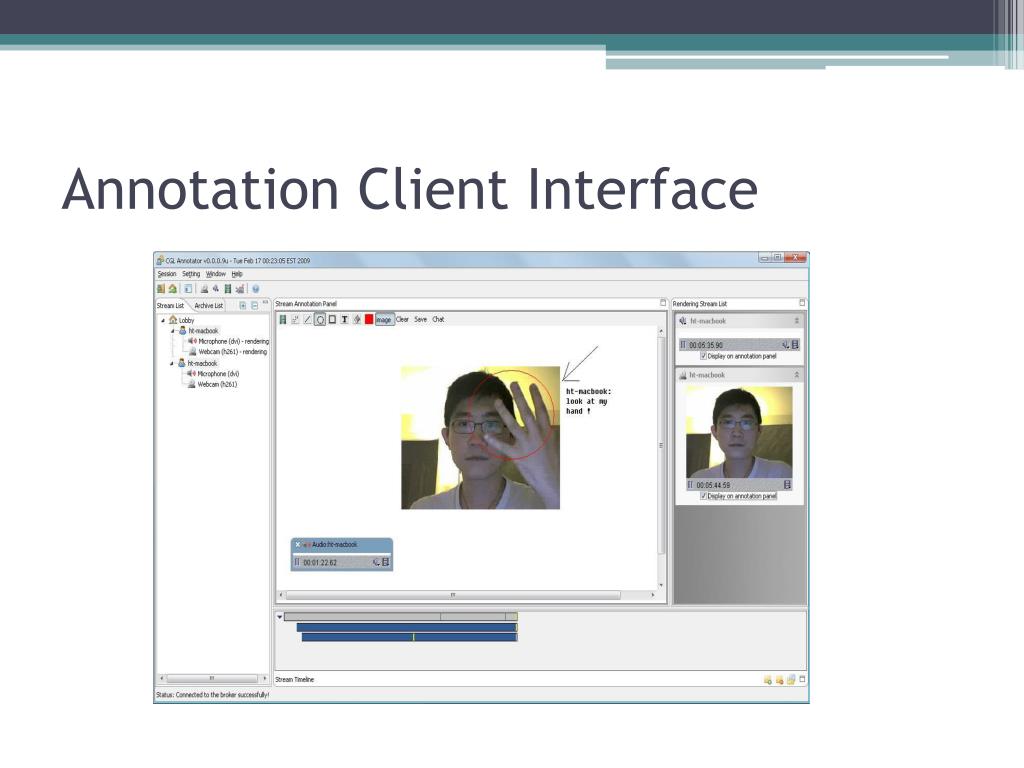The height and width of the screenshot is (768, 1024).
Task: Click the horizontal scrollbar under the stream tree
Action: pos(212,679)
